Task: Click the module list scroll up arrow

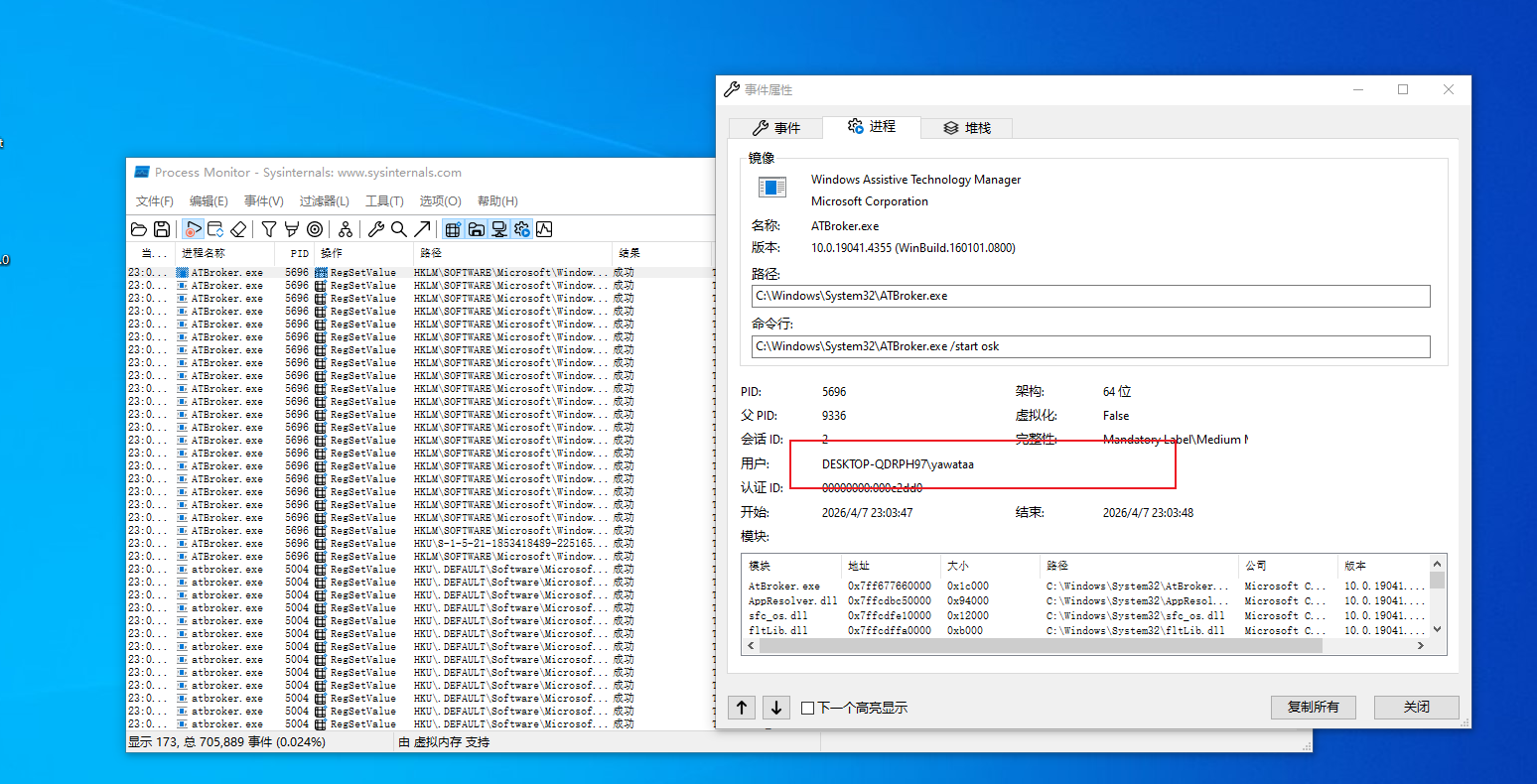Action: pyautogui.click(x=1437, y=563)
